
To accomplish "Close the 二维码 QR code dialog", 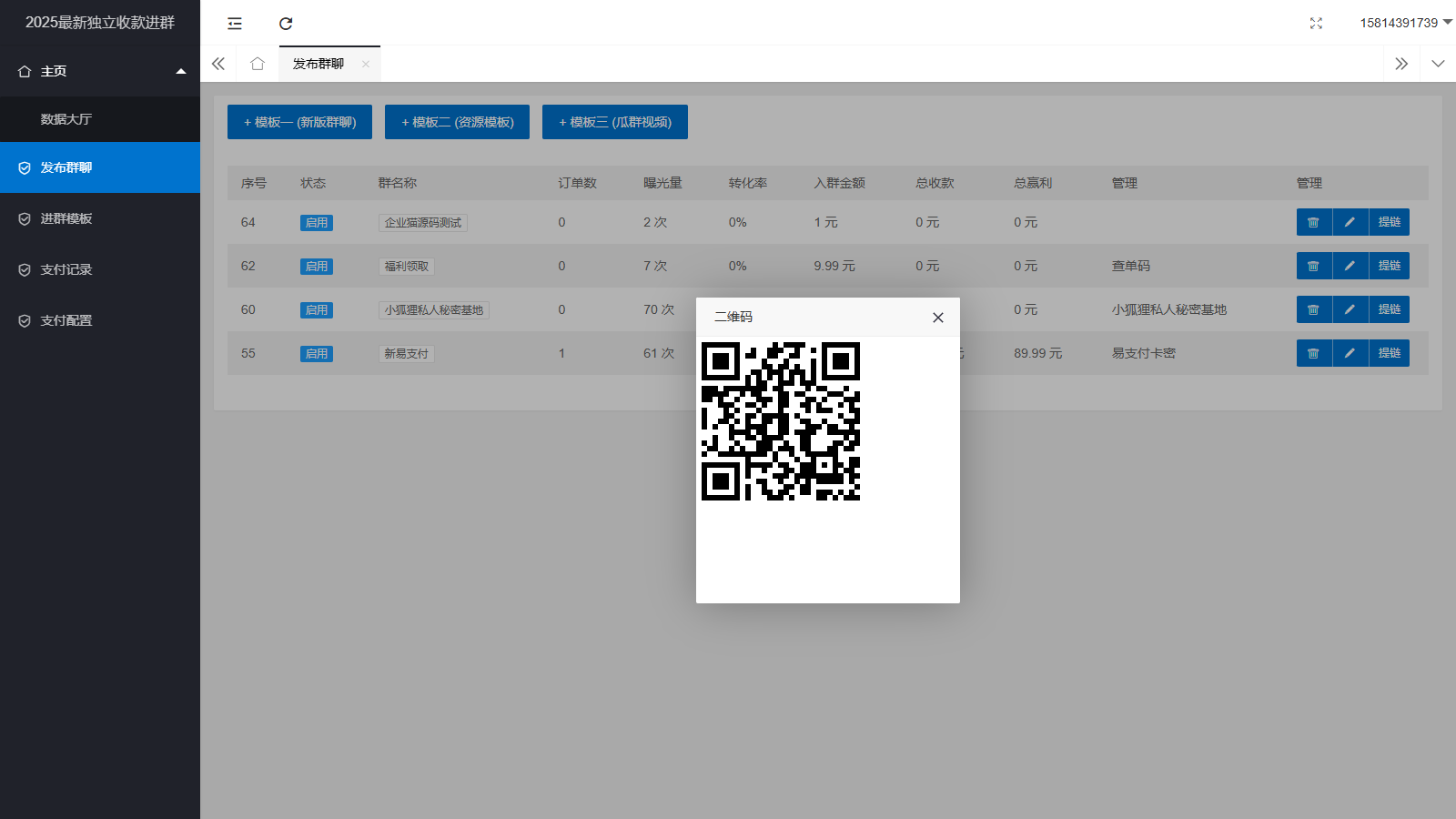I will (937, 318).
